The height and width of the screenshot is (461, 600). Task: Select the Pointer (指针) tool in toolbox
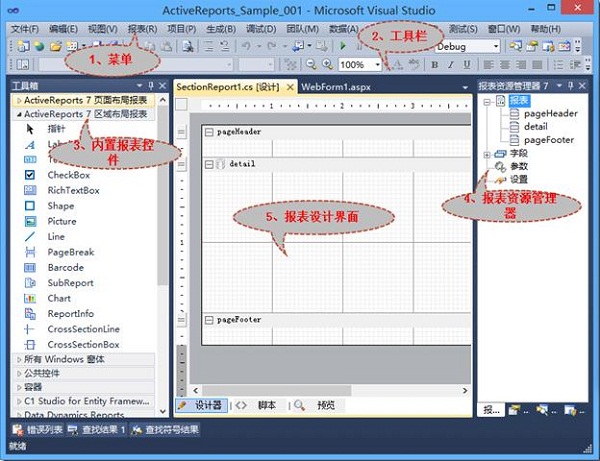coord(56,129)
